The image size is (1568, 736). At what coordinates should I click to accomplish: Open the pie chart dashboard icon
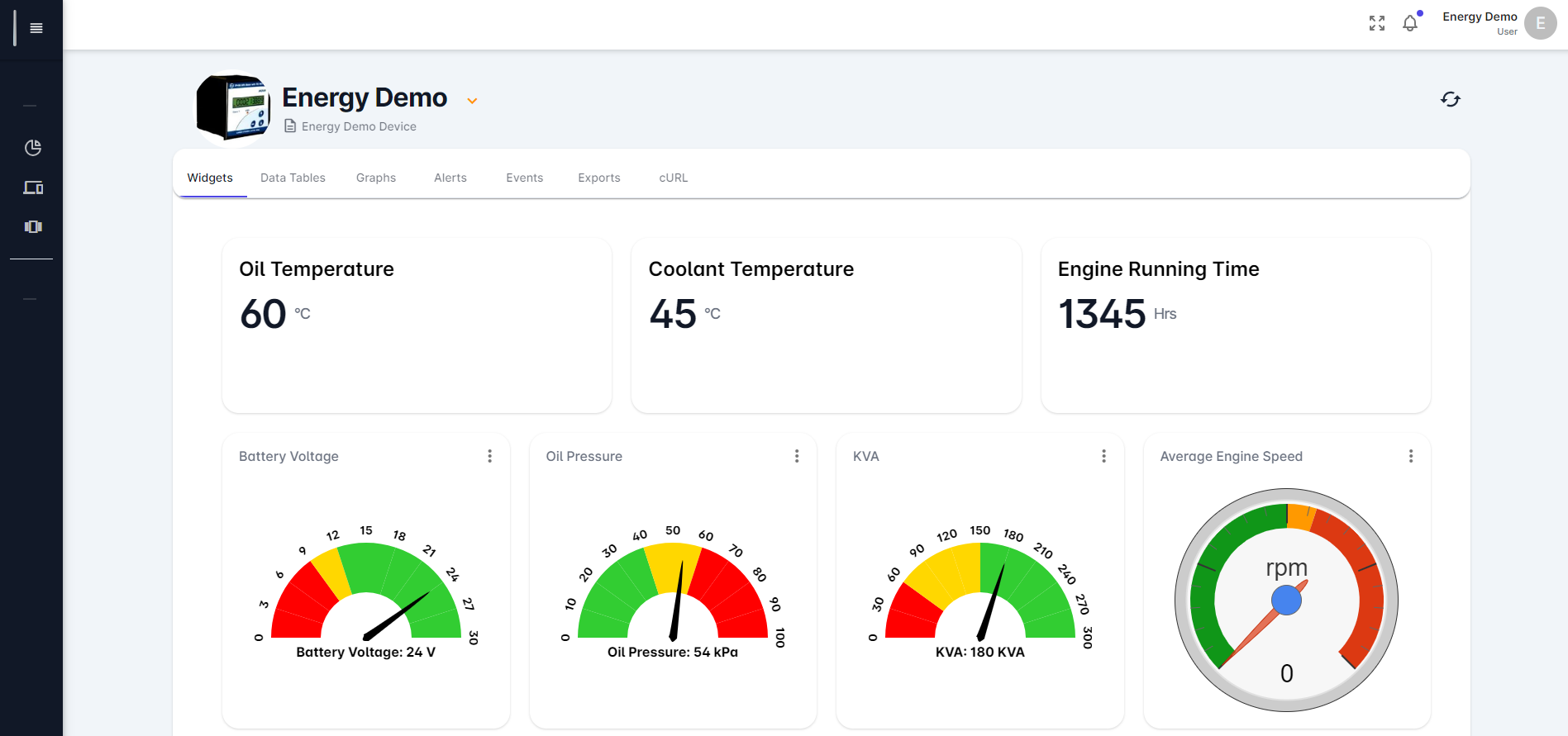coord(33,148)
